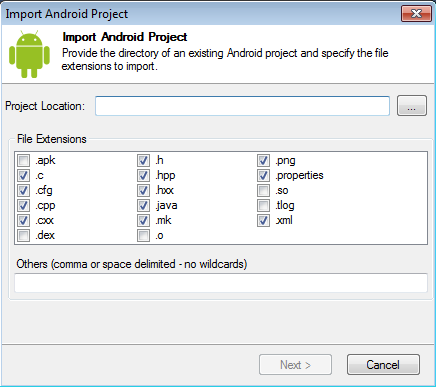Uncheck the .xml extension checkbox
This screenshot has height=387, width=436.
pos(264,221)
